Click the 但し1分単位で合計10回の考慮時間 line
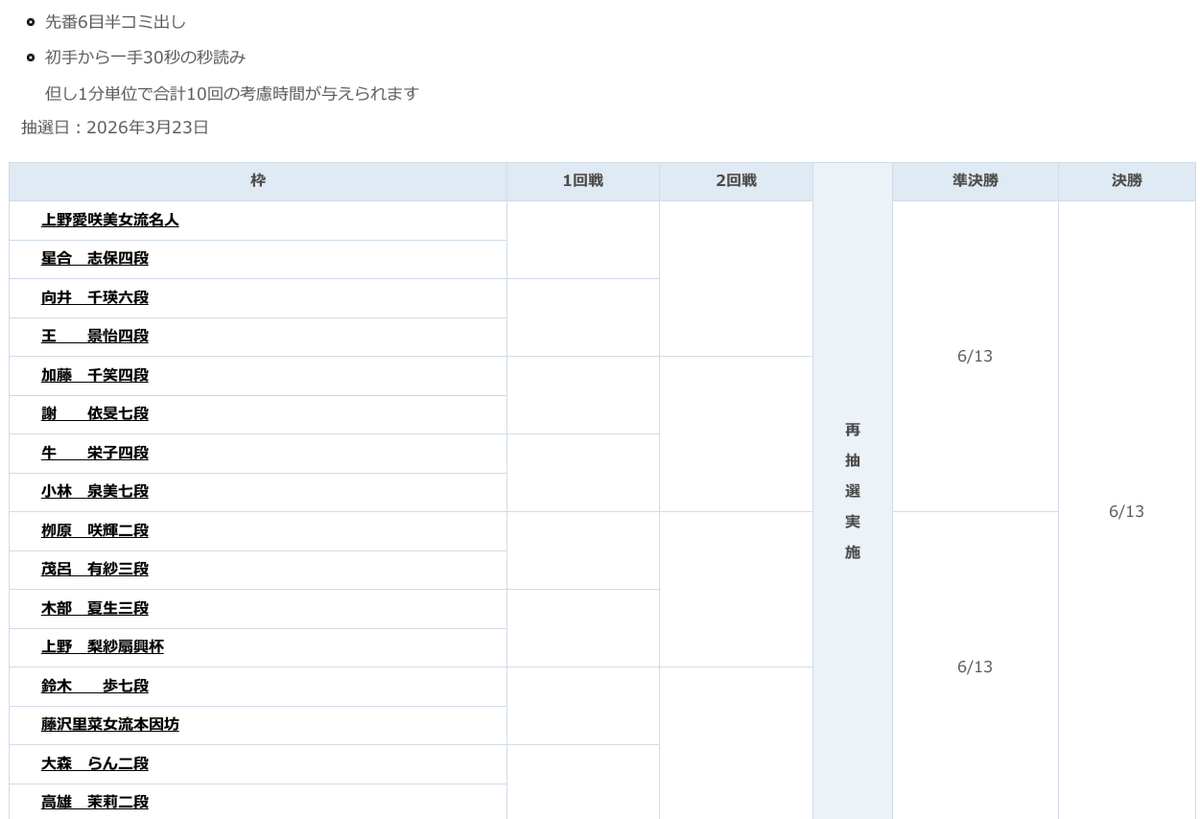The image size is (1200, 819). coord(232,94)
